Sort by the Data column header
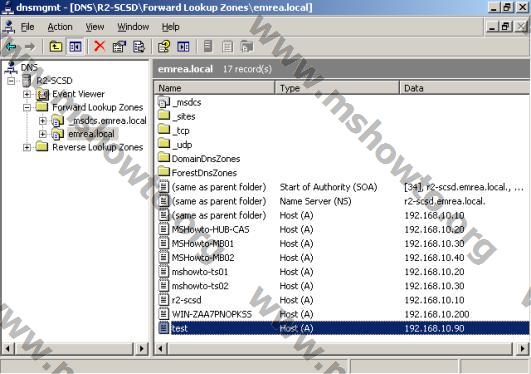Image resolution: width=531 pixels, height=374 pixels. [x=465, y=88]
